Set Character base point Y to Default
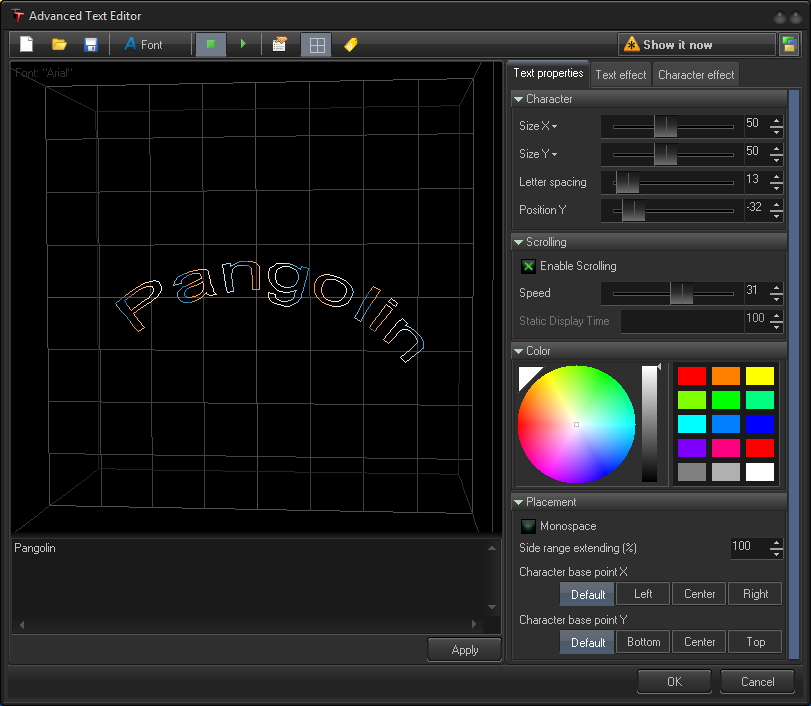 pos(587,642)
